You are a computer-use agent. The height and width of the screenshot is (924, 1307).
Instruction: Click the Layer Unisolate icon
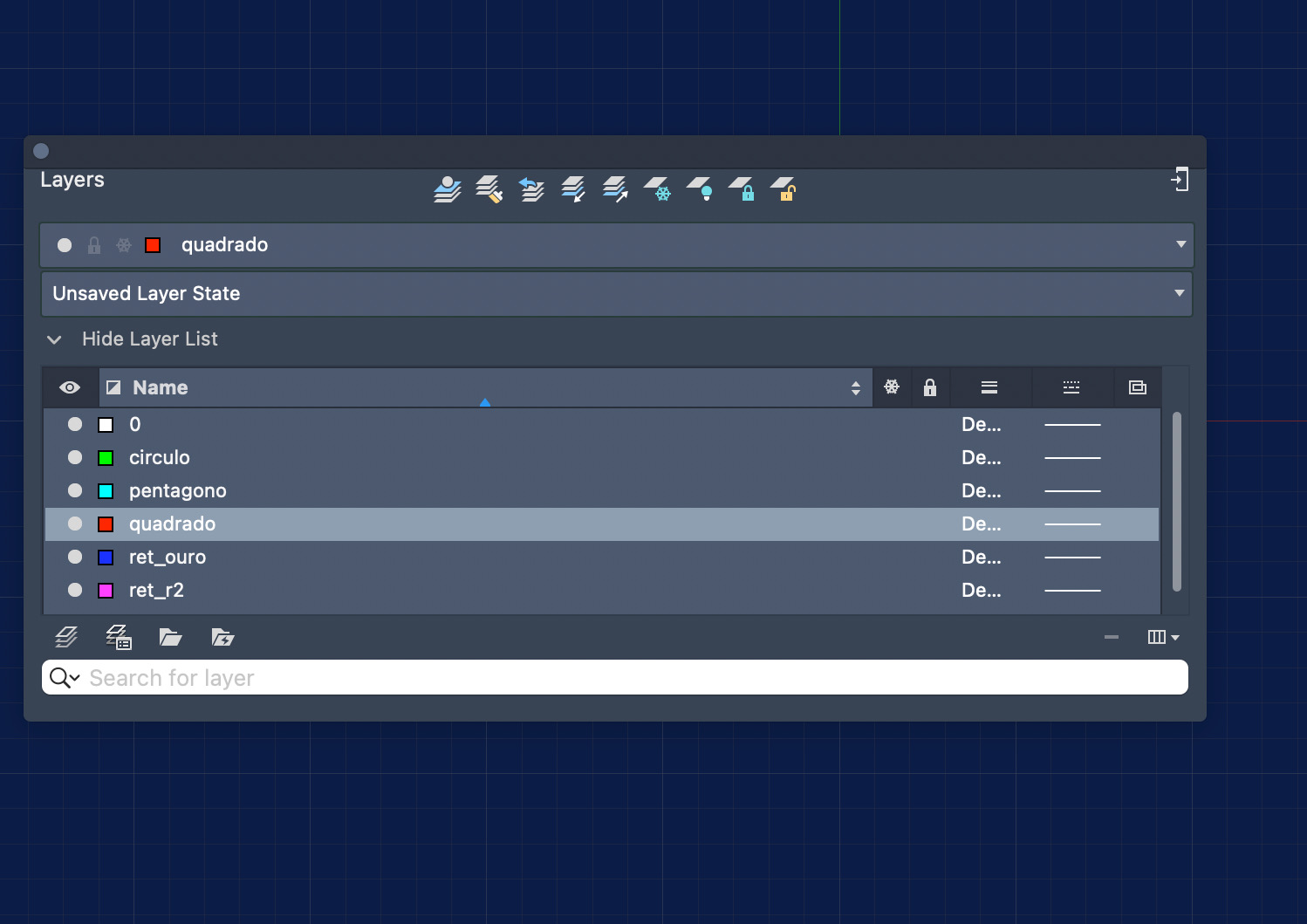(x=615, y=188)
